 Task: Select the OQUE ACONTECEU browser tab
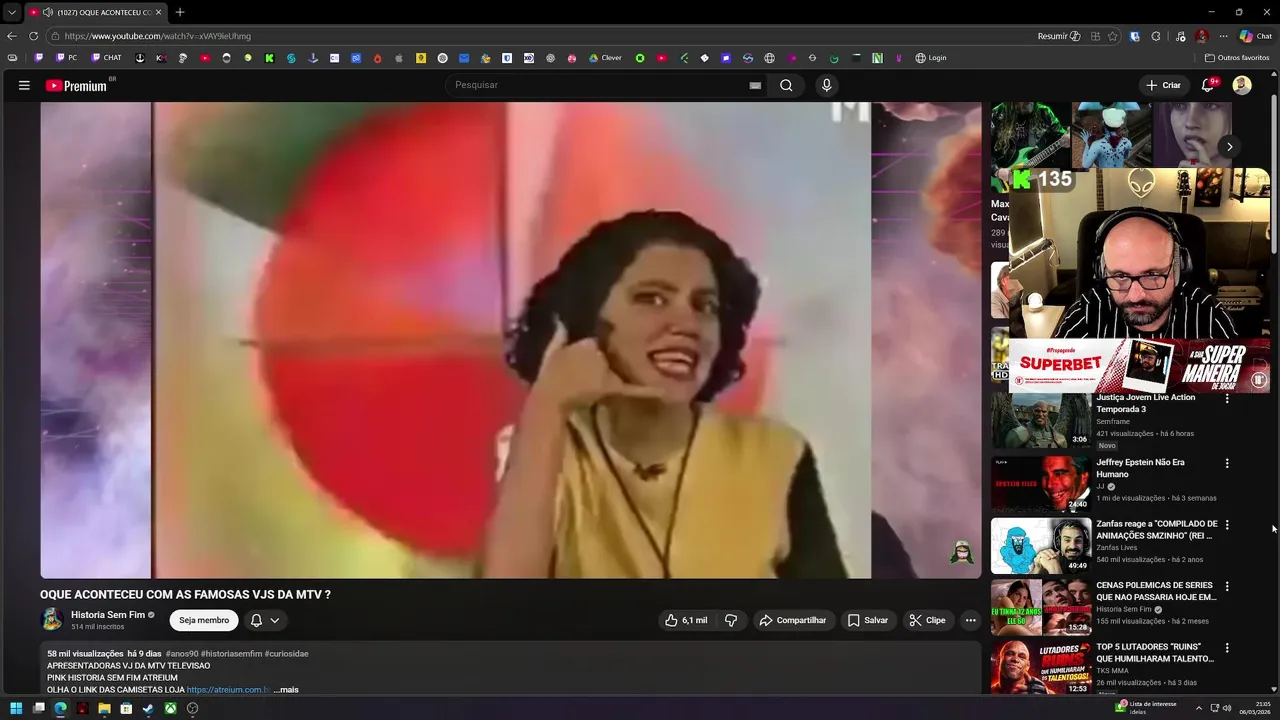coord(96,12)
